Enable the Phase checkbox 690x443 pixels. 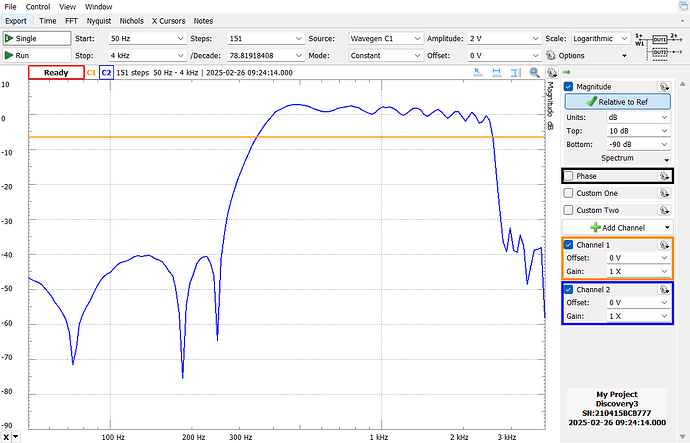pyautogui.click(x=569, y=176)
